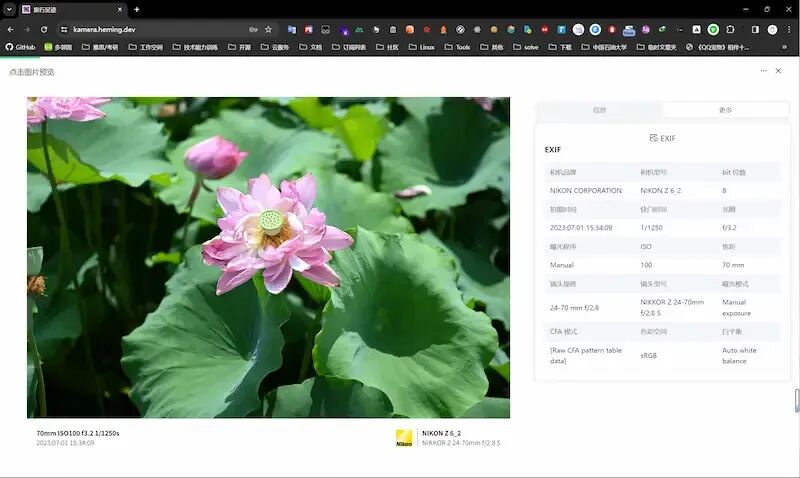The image size is (800, 478).
Task: Switch to the 更多 tab
Action: (725, 110)
